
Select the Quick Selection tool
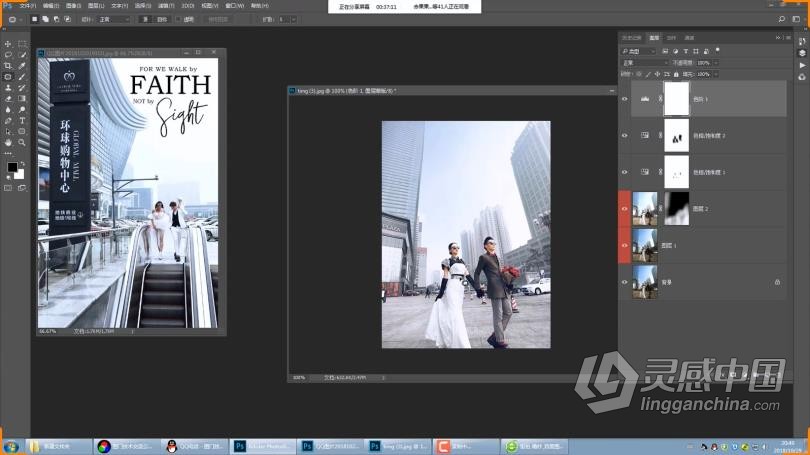(22, 55)
